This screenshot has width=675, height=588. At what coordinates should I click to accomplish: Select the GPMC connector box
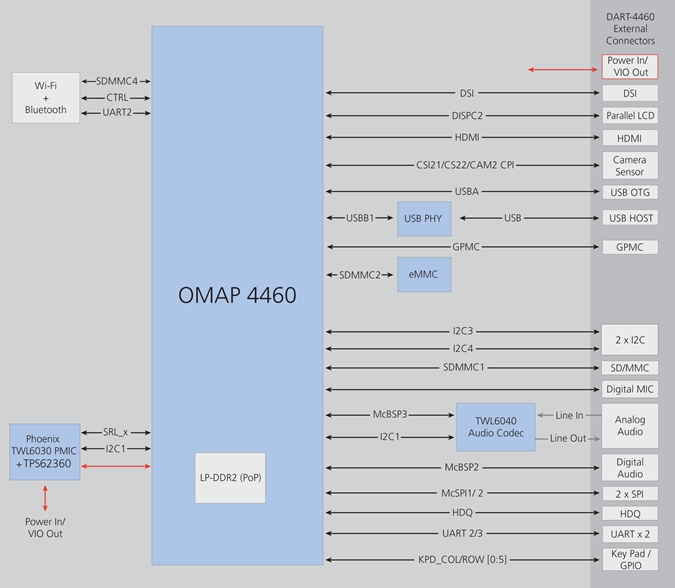tap(630, 247)
